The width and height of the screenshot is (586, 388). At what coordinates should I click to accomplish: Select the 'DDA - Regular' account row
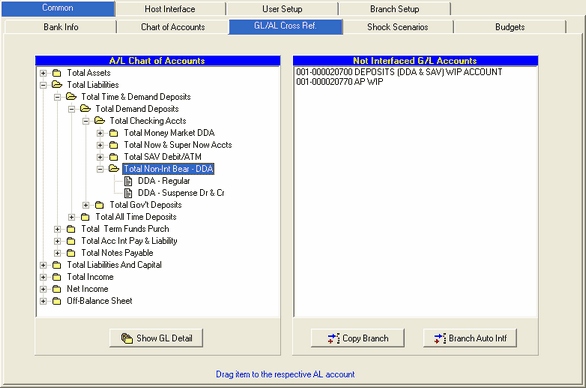164,181
